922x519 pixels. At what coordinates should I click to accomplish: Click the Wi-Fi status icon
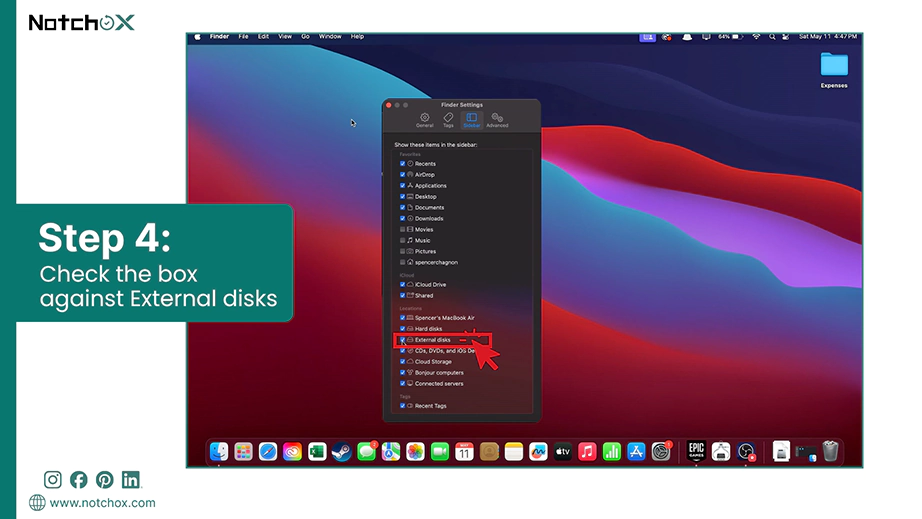click(x=756, y=36)
